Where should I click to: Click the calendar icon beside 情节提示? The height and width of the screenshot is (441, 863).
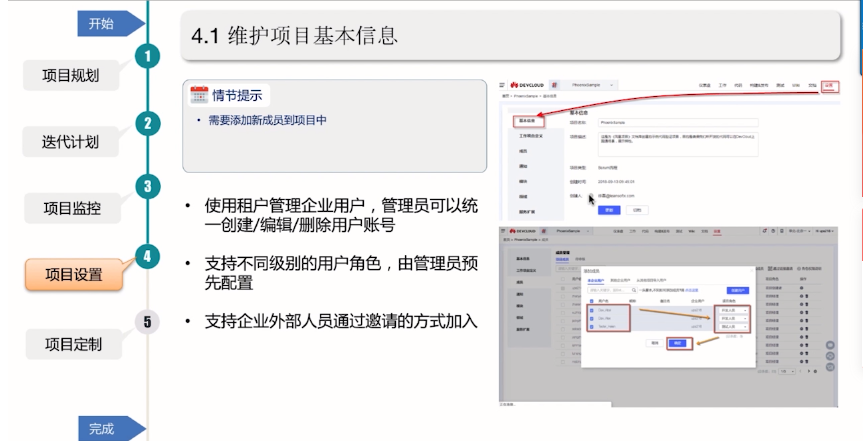click(x=199, y=95)
